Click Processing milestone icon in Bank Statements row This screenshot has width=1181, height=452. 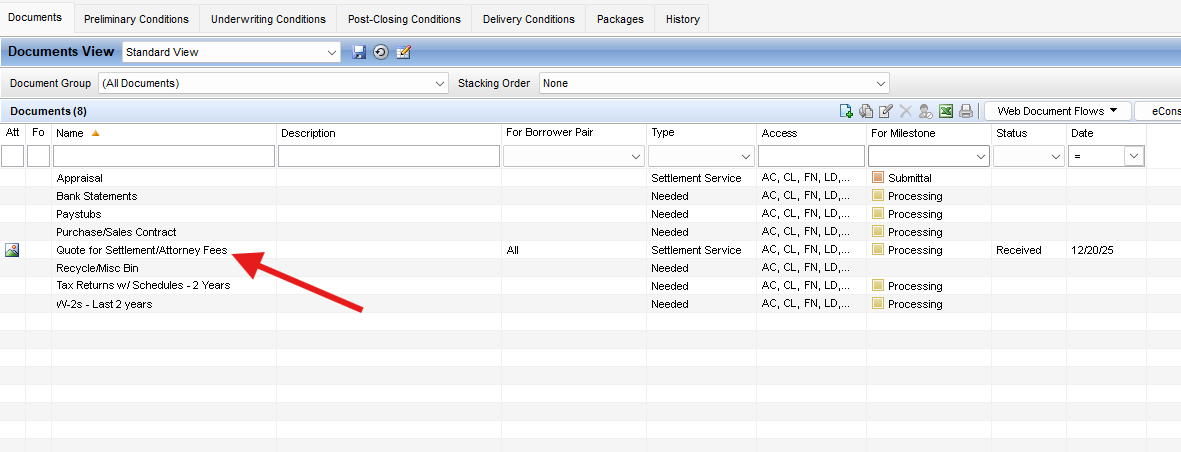pos(877,196)
